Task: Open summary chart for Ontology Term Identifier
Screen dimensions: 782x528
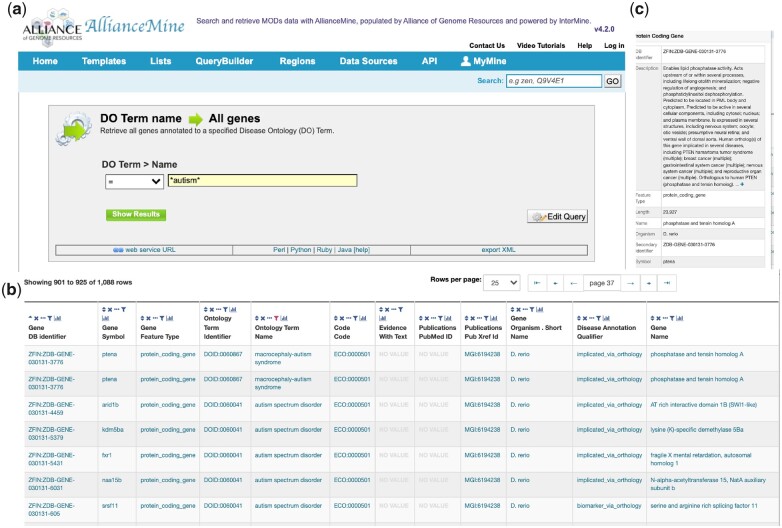Action: point(233,310)
